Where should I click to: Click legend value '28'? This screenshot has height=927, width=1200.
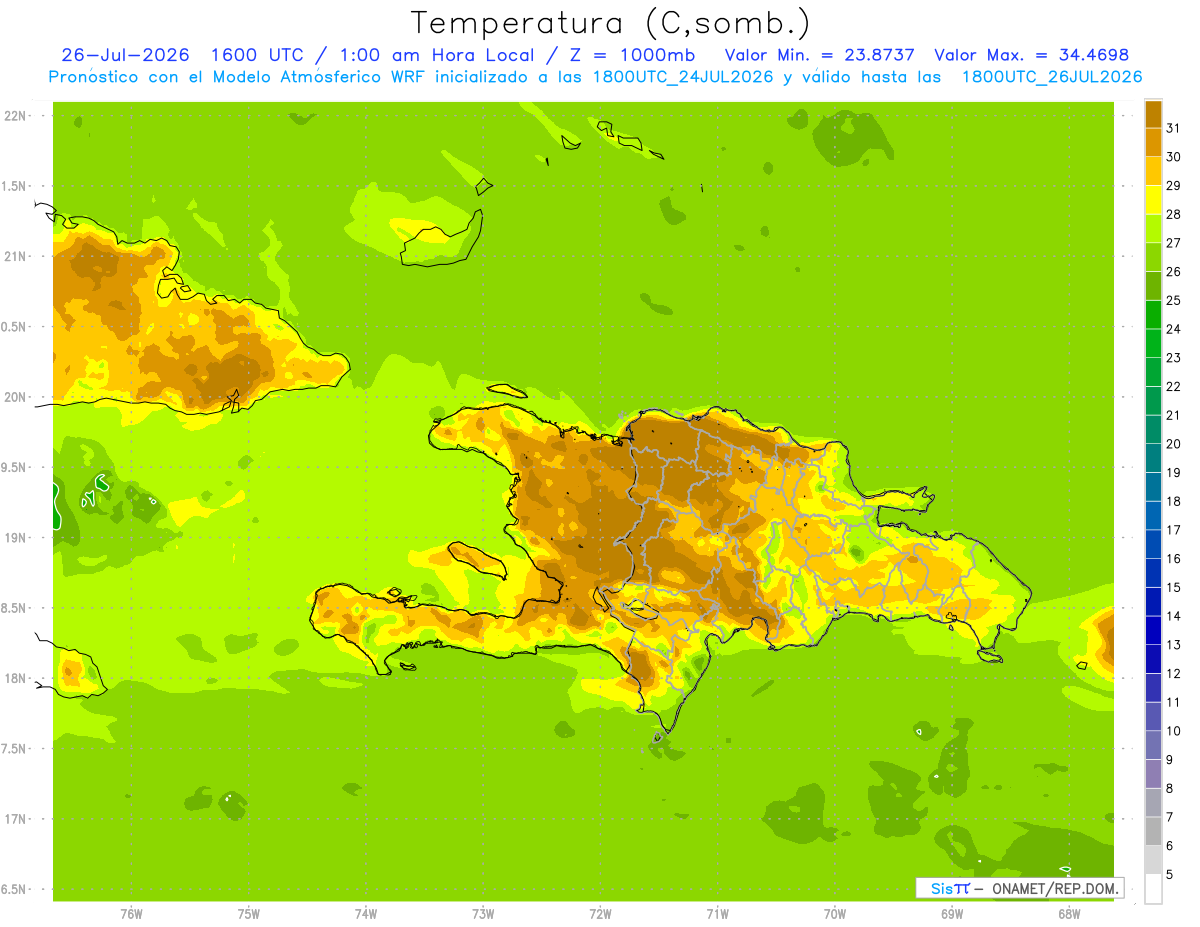[x=1174, y=214]
